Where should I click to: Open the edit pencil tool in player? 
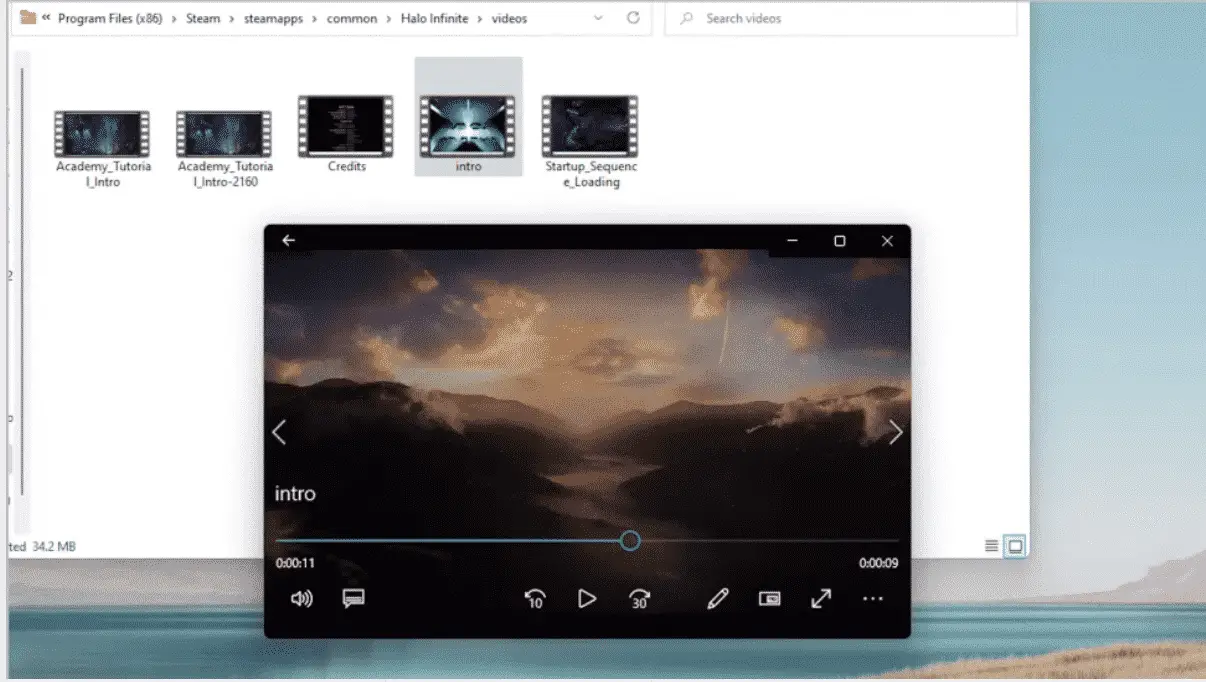(x=717, y=599)
